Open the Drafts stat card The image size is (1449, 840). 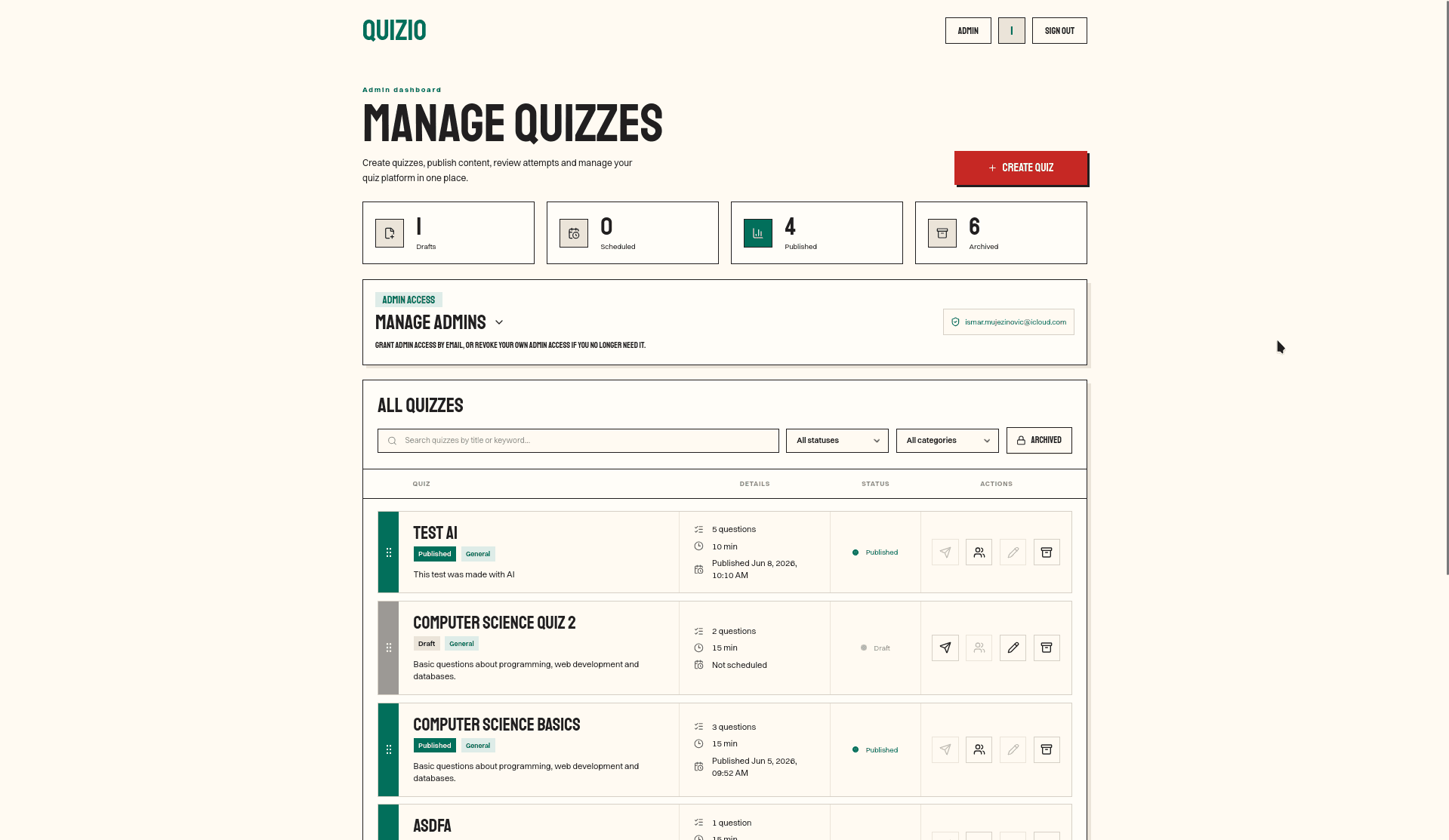point(449,232)
